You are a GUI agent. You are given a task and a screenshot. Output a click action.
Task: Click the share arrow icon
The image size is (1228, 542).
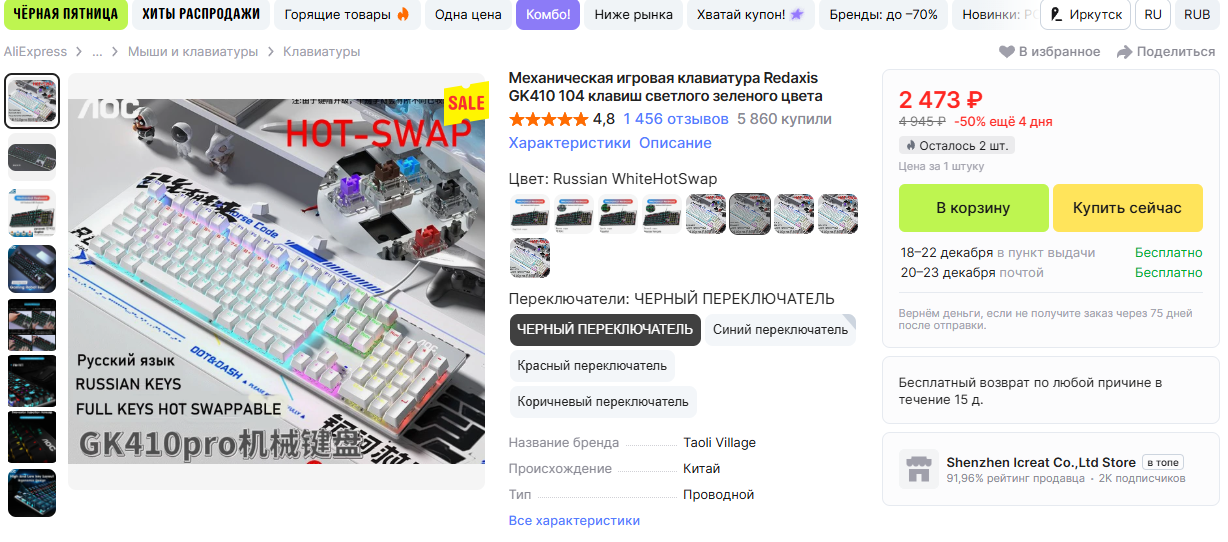(x=1124, y=52)
